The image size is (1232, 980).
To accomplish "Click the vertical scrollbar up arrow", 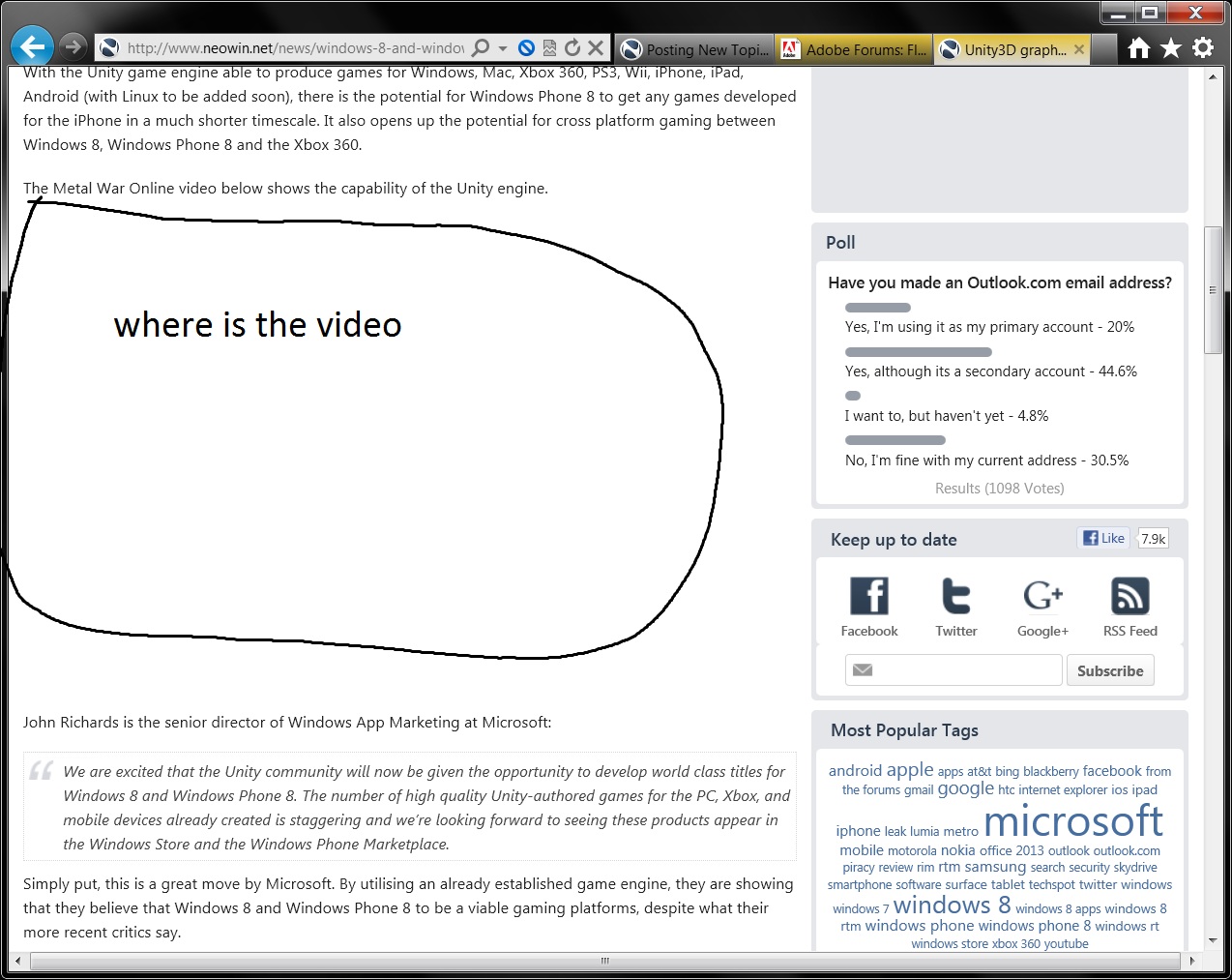I will [1213, 75].
